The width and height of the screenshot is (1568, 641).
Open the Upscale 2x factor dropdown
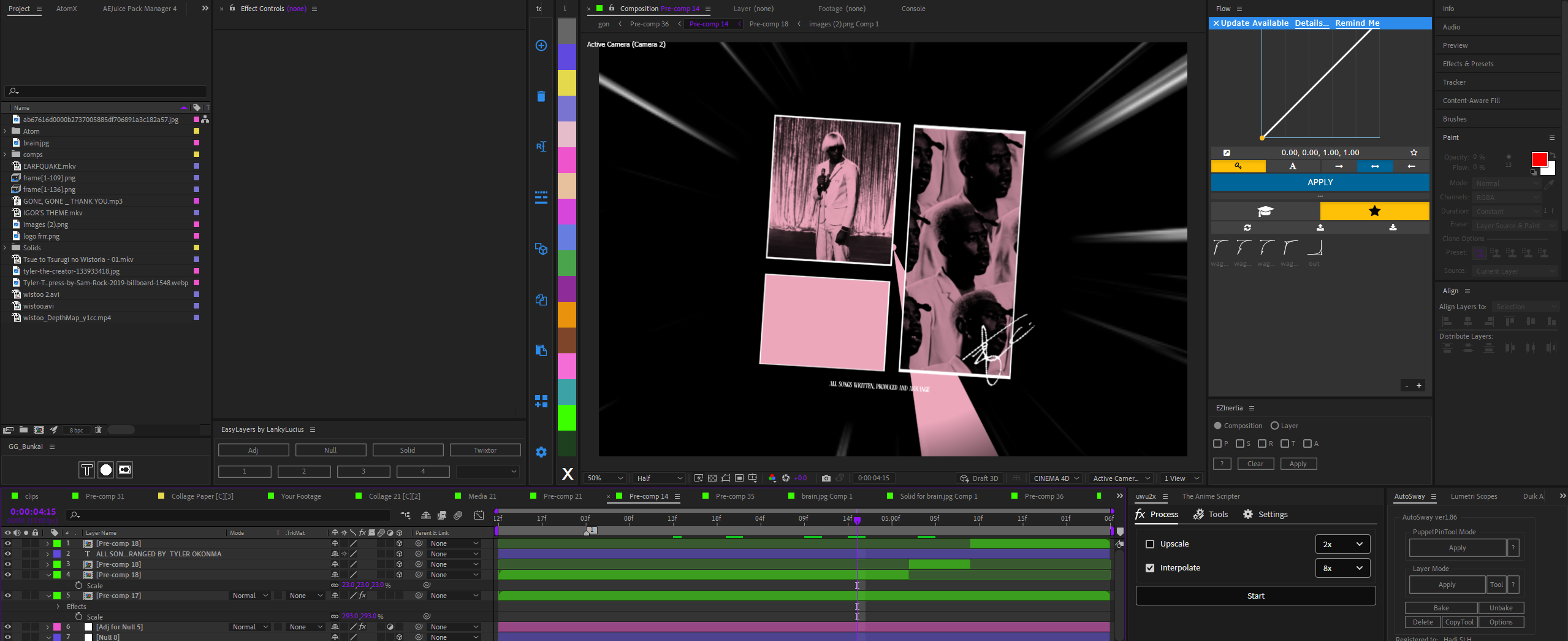pyautogui.click(x=1342, y=544)
